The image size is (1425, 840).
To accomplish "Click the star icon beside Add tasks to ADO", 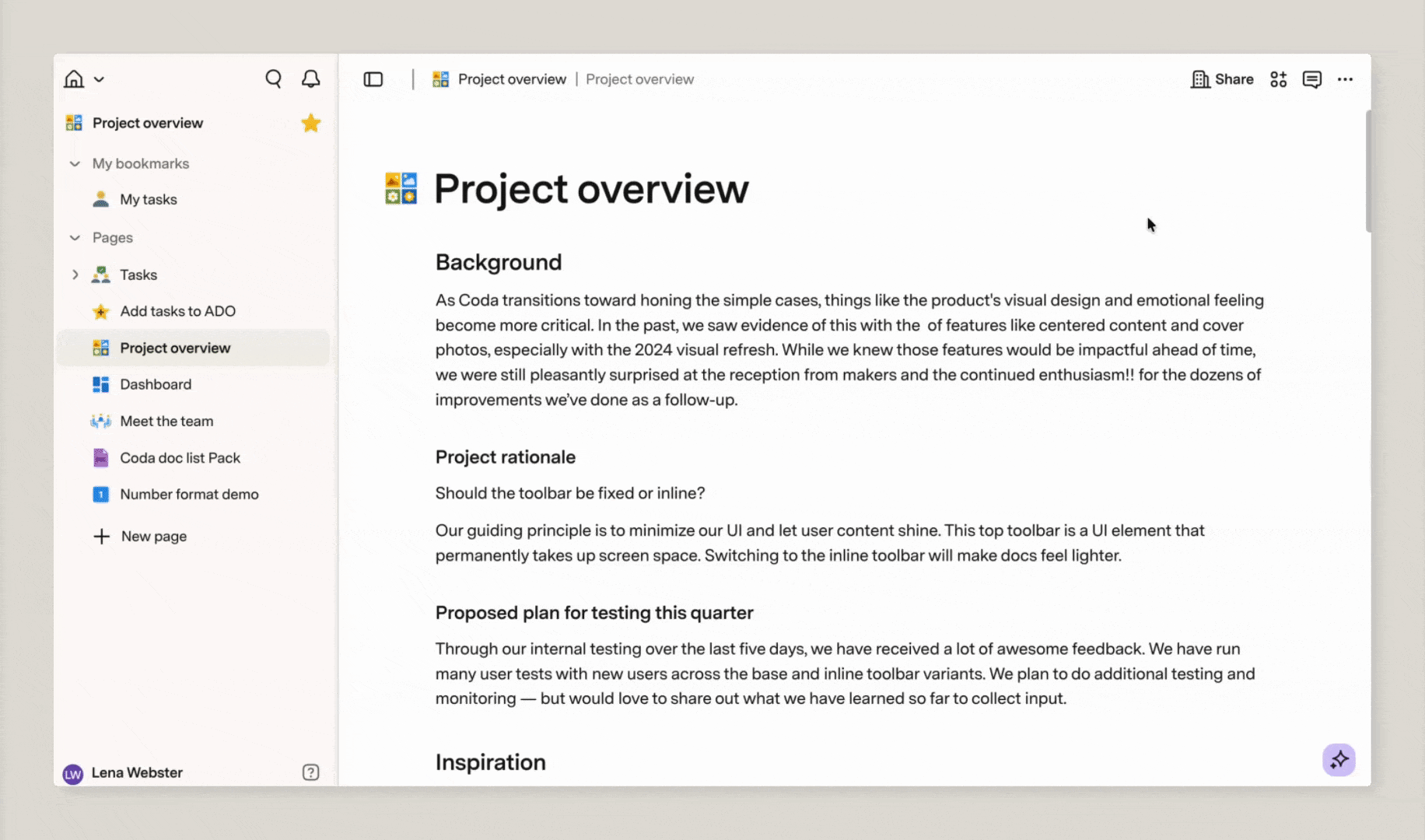I will coord(100,312).
